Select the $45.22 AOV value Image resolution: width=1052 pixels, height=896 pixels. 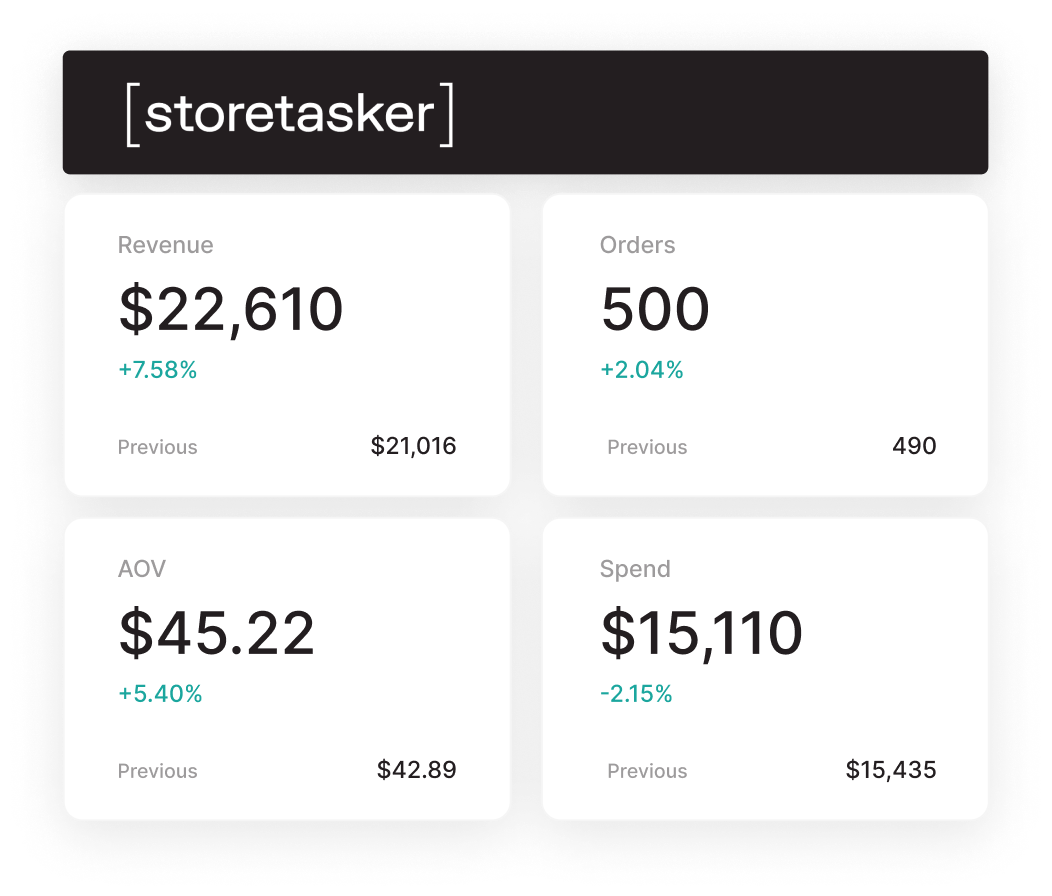point(217,633)
